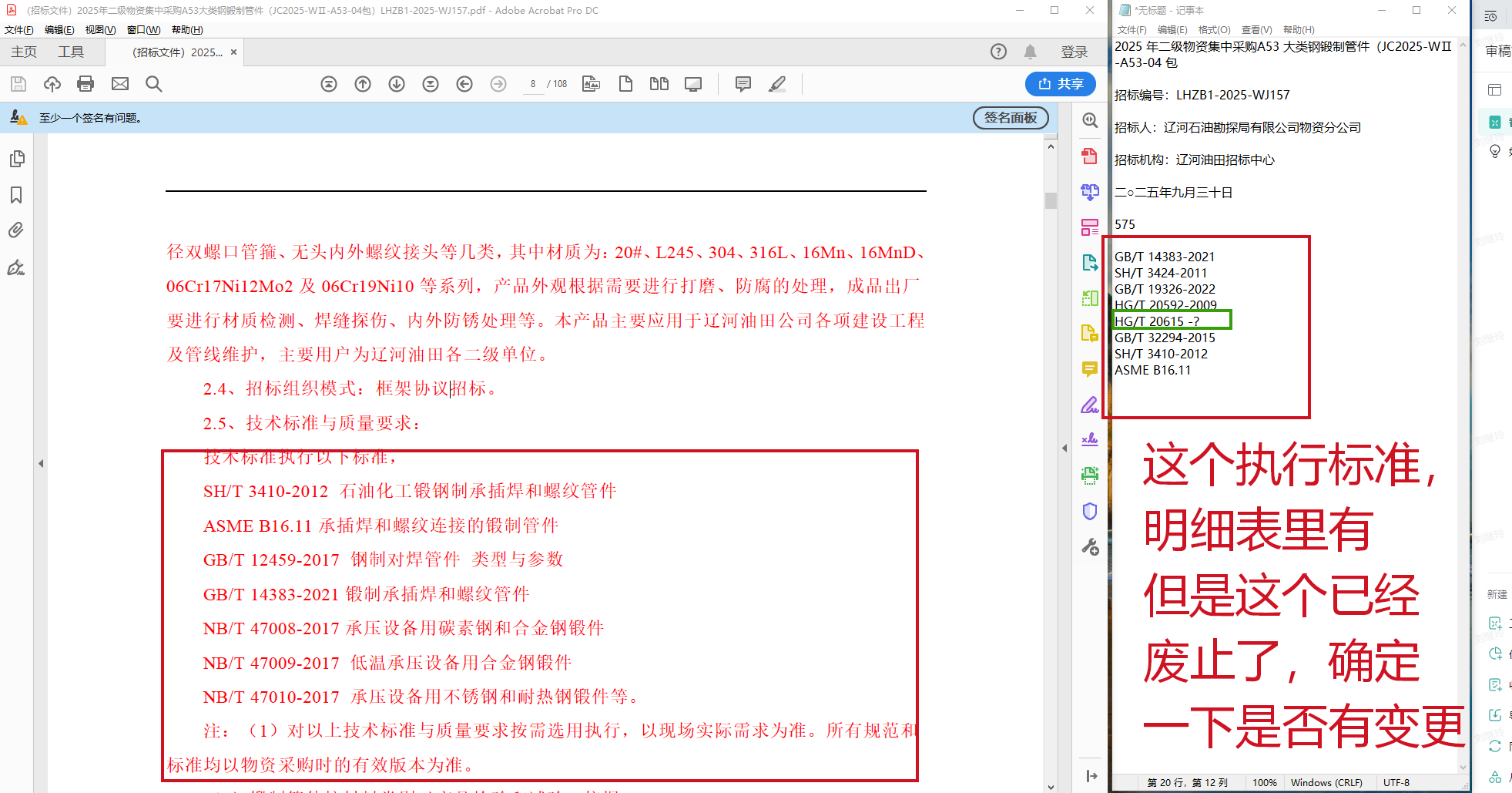The height and width of the screenshot is (793, 1512).
Task: Show the attachments paperclip panel
Action: tap(16, 230)
